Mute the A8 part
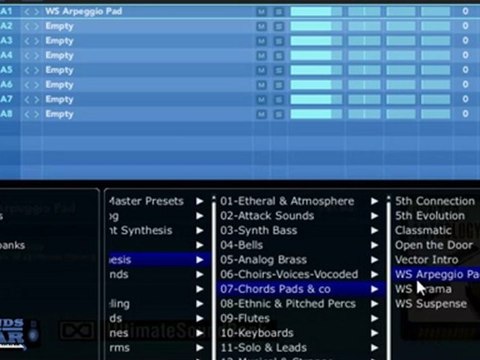The height and width of the screenshot is (360, 480). click(x=262, y=114)
